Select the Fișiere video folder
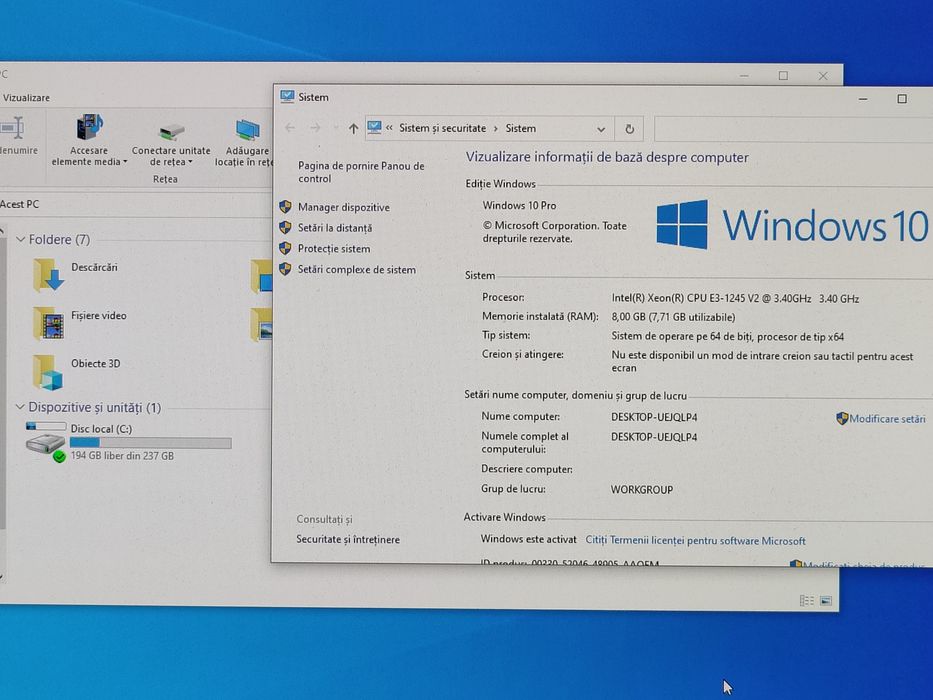This screenshot has height=700, width=933. click(x=80, y=323)
